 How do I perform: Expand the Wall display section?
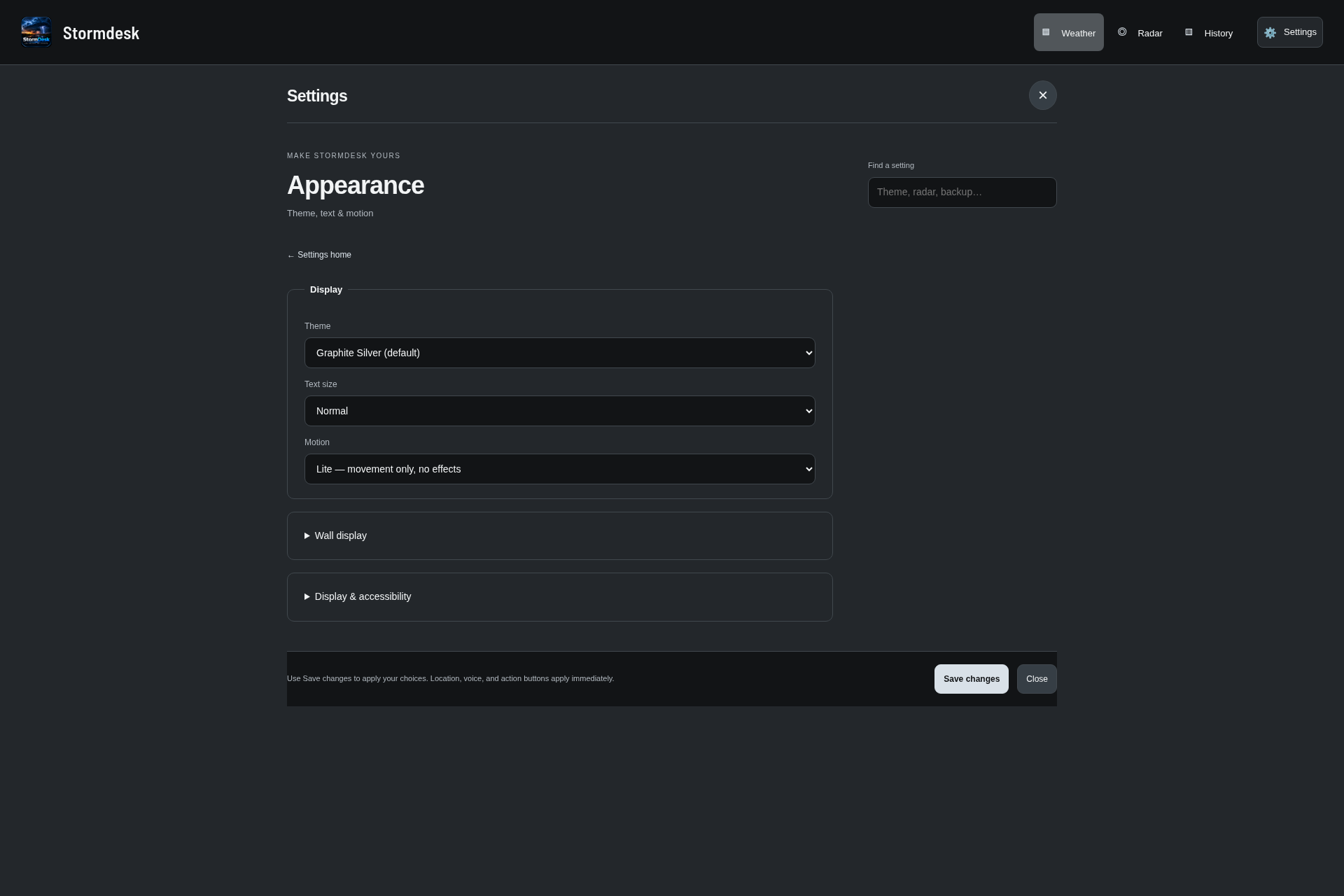559,535
